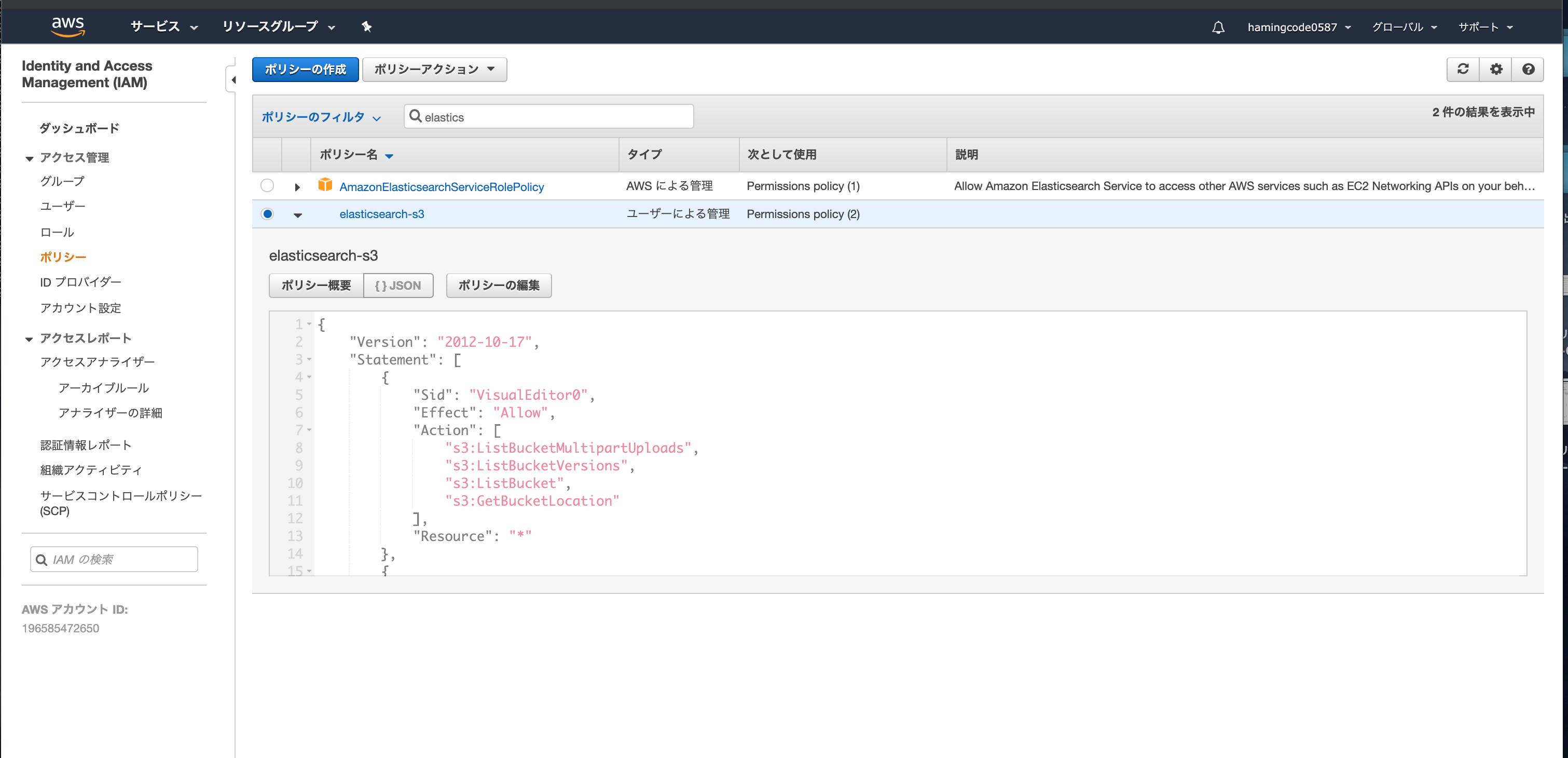The width and height of the screenshot is (1568, 758).
Task: Focus the policy search field containing elastics
Action: [548, 116]
